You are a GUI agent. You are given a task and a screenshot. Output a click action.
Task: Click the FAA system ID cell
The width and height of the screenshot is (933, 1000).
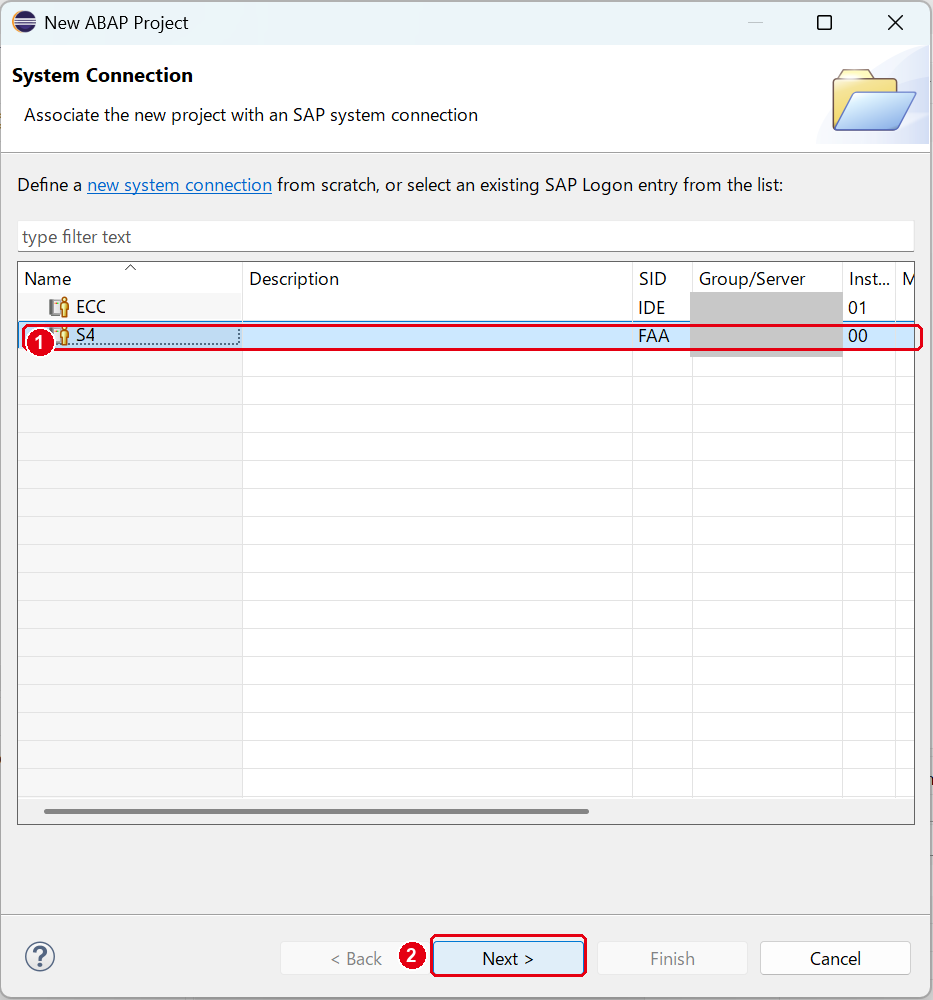click(x=654, y=336)
